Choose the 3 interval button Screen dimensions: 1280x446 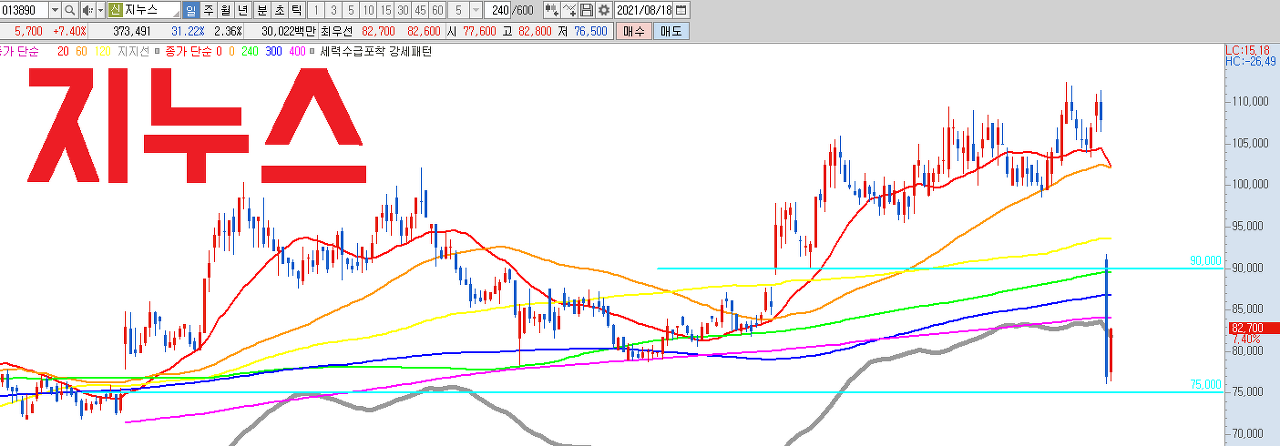334,10
